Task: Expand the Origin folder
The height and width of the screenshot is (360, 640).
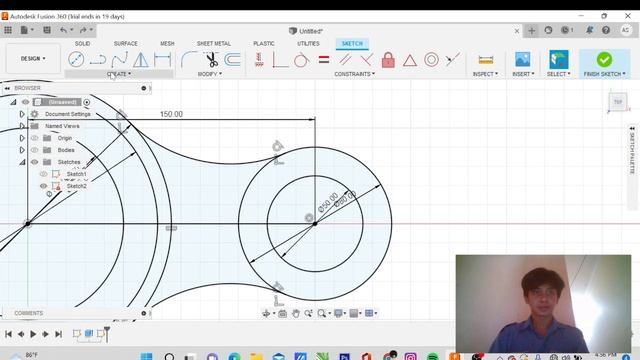Action: 22,138
